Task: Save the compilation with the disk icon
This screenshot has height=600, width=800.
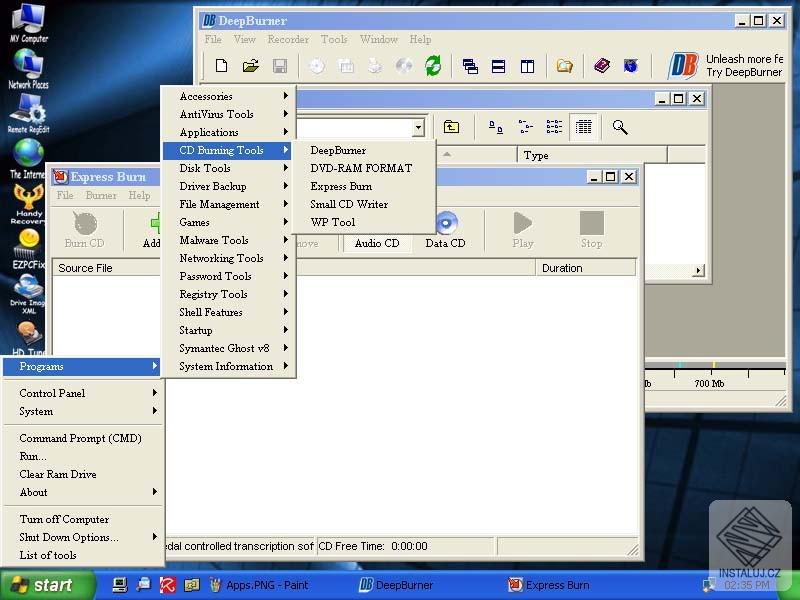Action: pos(281,66)
